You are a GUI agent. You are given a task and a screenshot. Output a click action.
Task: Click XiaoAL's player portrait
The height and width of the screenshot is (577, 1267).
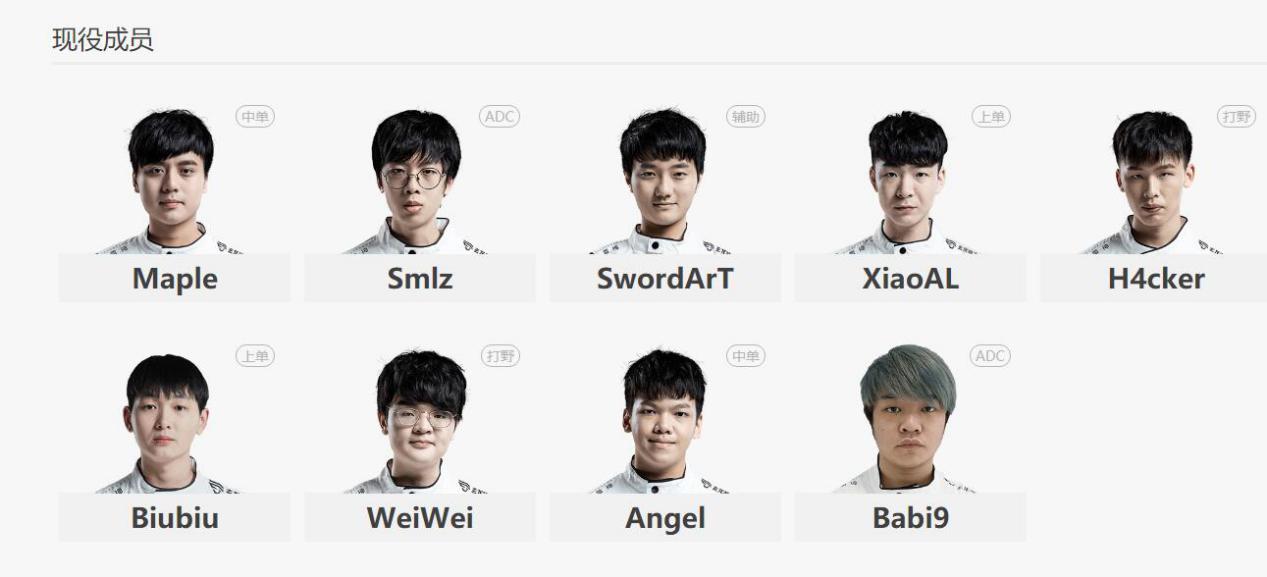click(908, 180)
